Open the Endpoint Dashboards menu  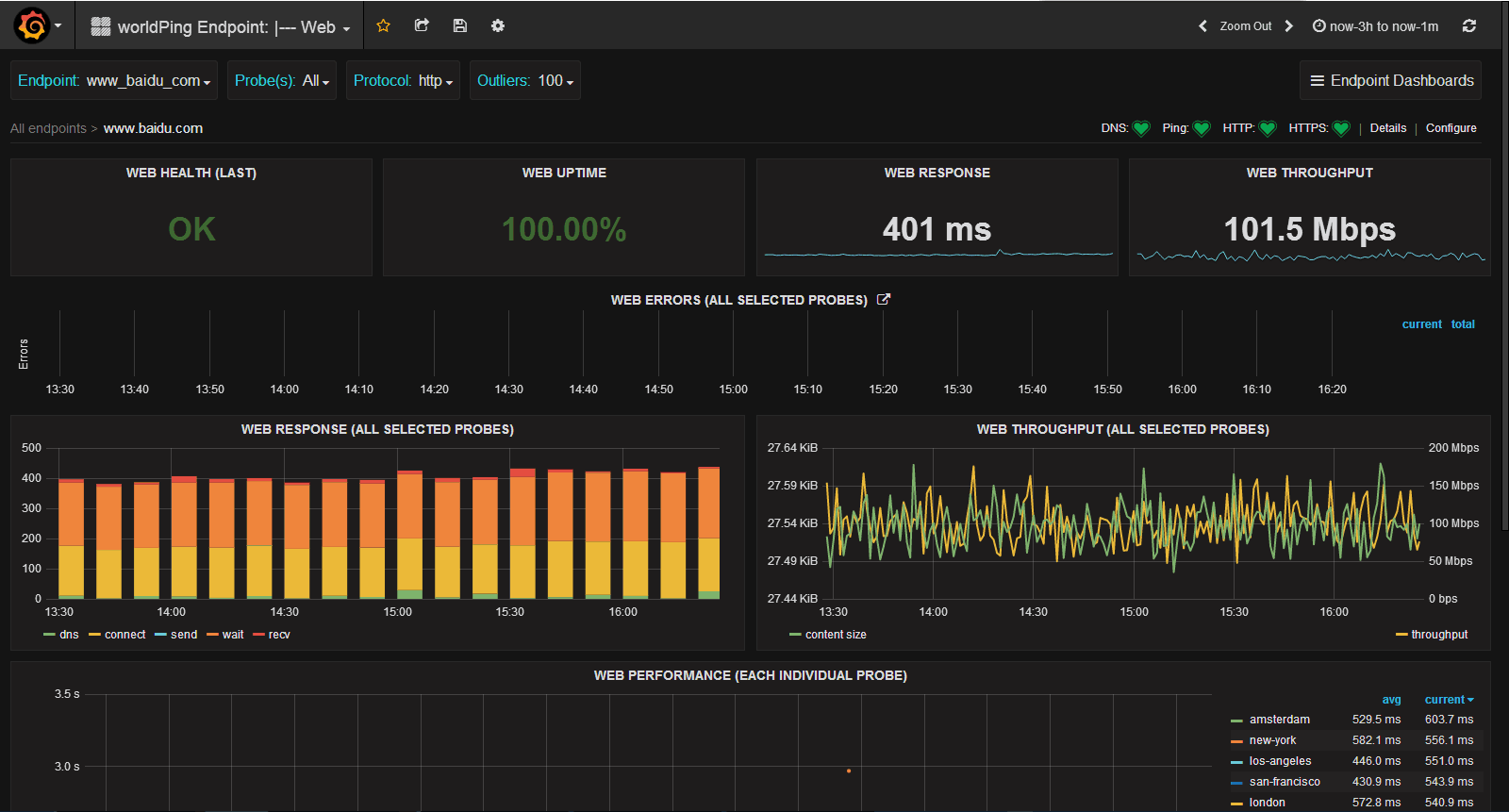pos(1391,81)
